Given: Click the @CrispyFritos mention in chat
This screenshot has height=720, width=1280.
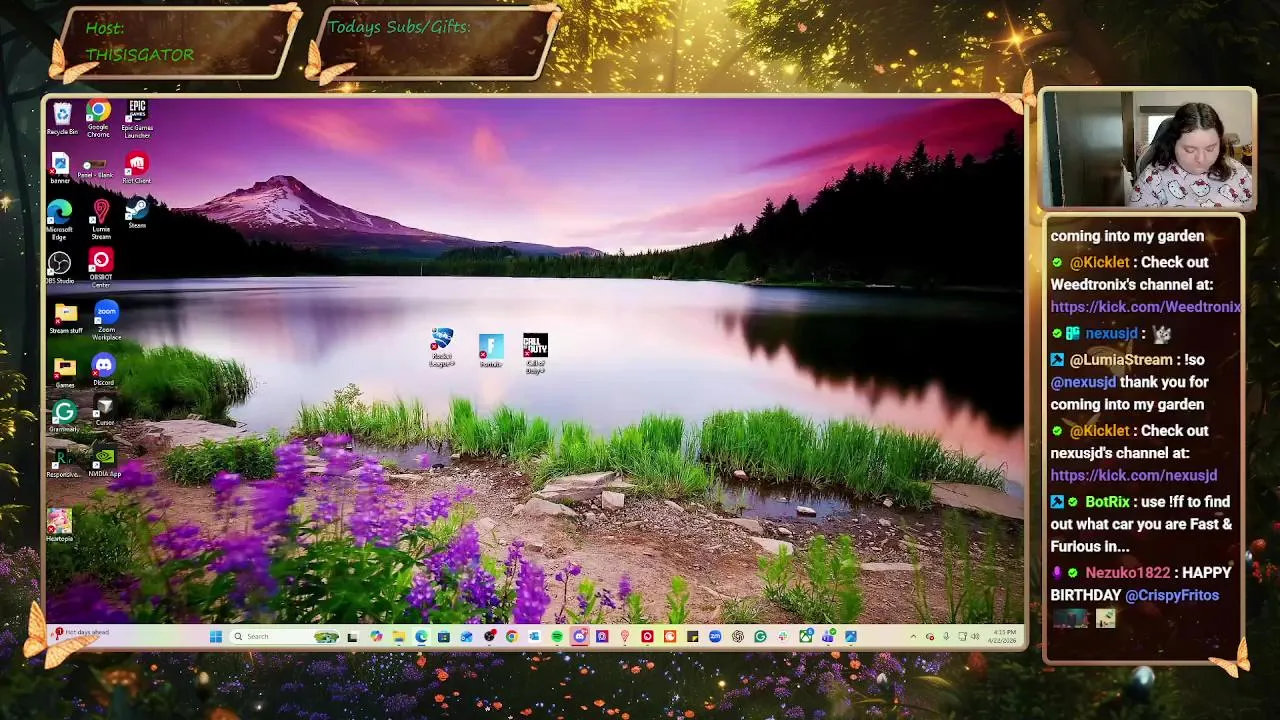Looking at the screenshot, I should (x=1172, y=595).
